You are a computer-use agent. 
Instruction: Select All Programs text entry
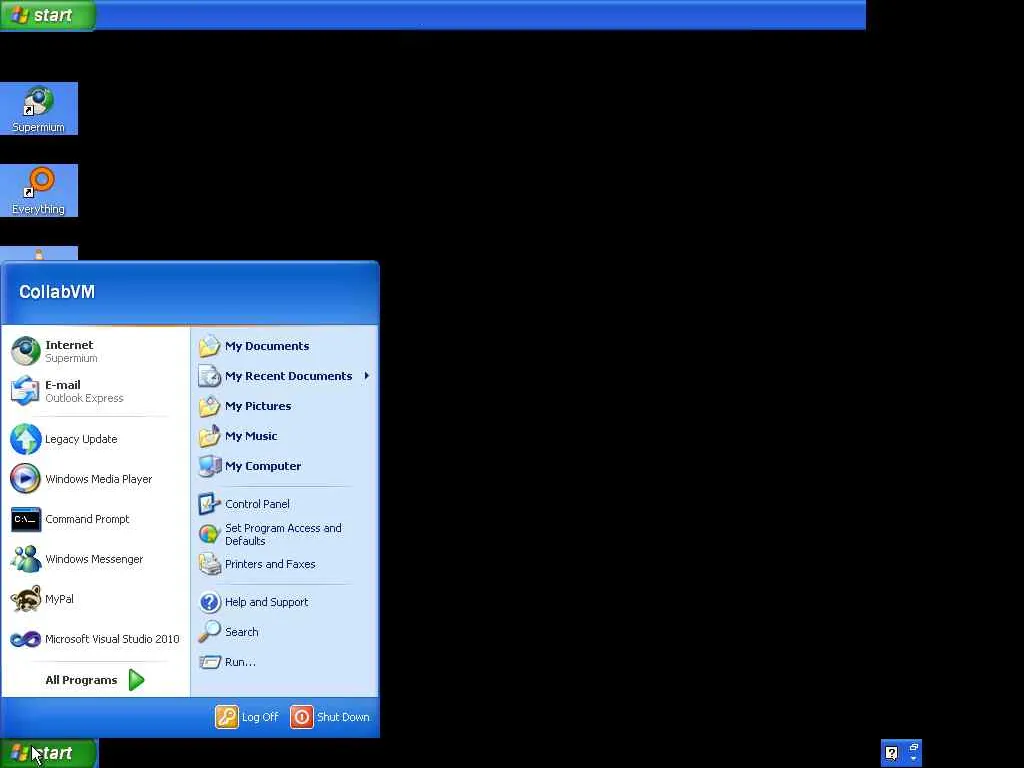(81, 680)
